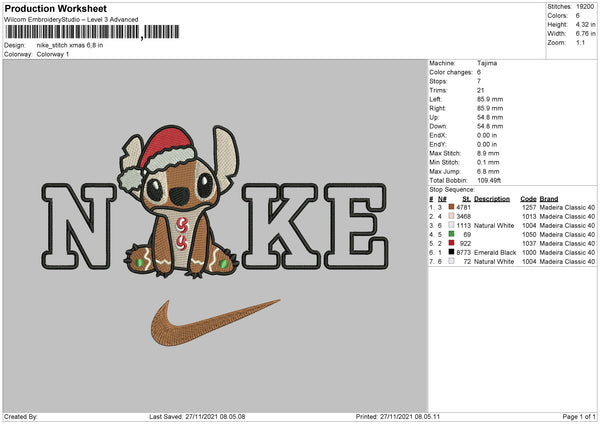Click 'Madeira Classic 40' in the 4781 row

(567, 207)
